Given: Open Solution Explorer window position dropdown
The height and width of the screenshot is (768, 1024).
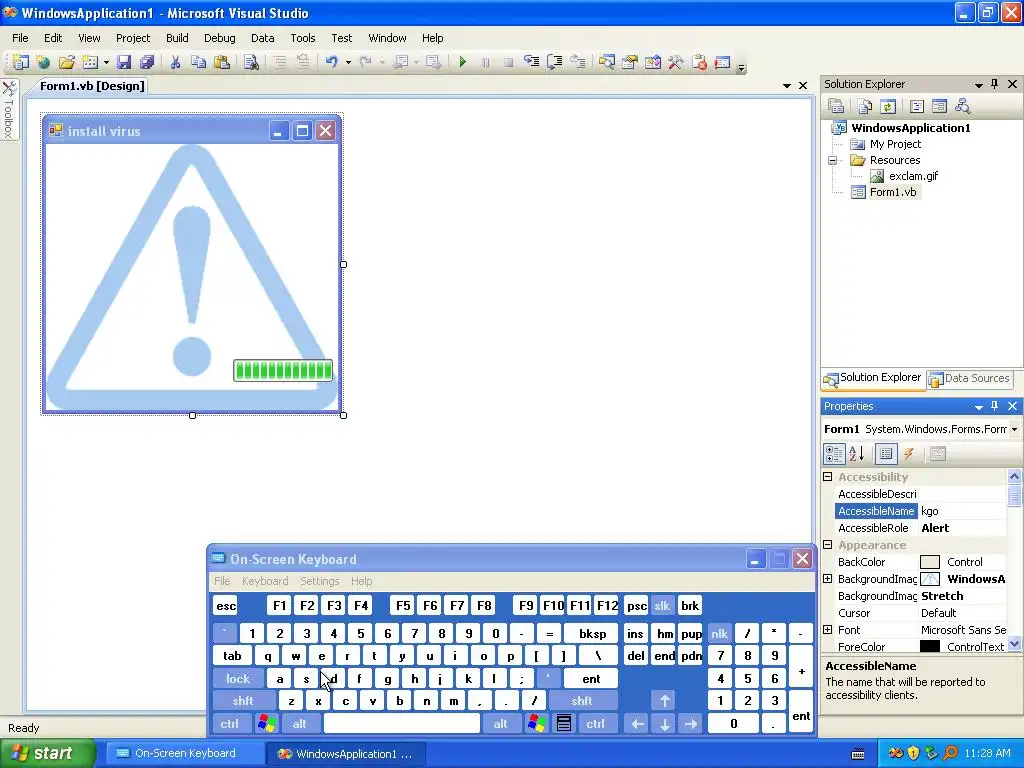Looking at the screenshot, I should click(978, 84).
